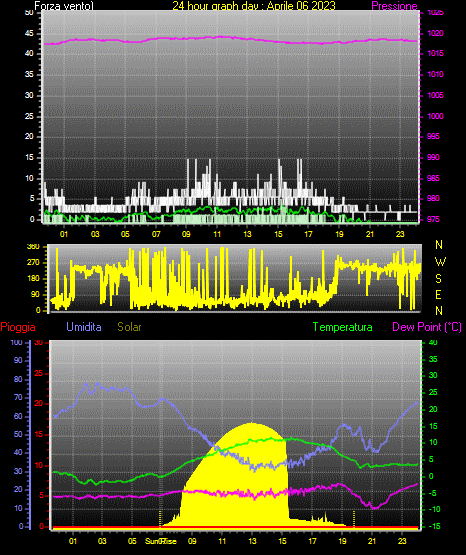Click the 1020 pressure axis value

[436, 33]
